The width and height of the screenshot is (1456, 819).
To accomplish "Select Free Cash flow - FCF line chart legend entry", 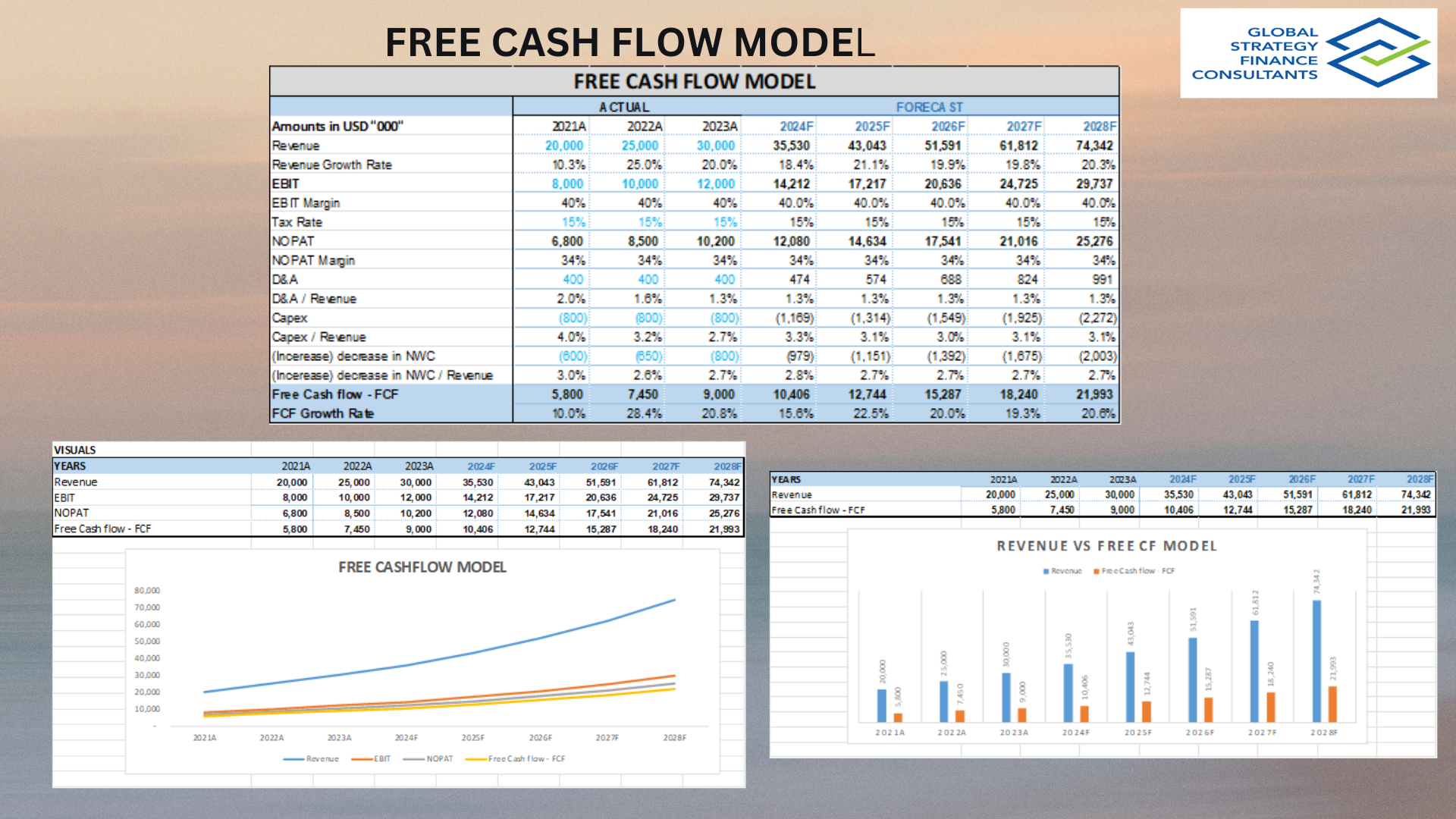I will pos(516,758).
